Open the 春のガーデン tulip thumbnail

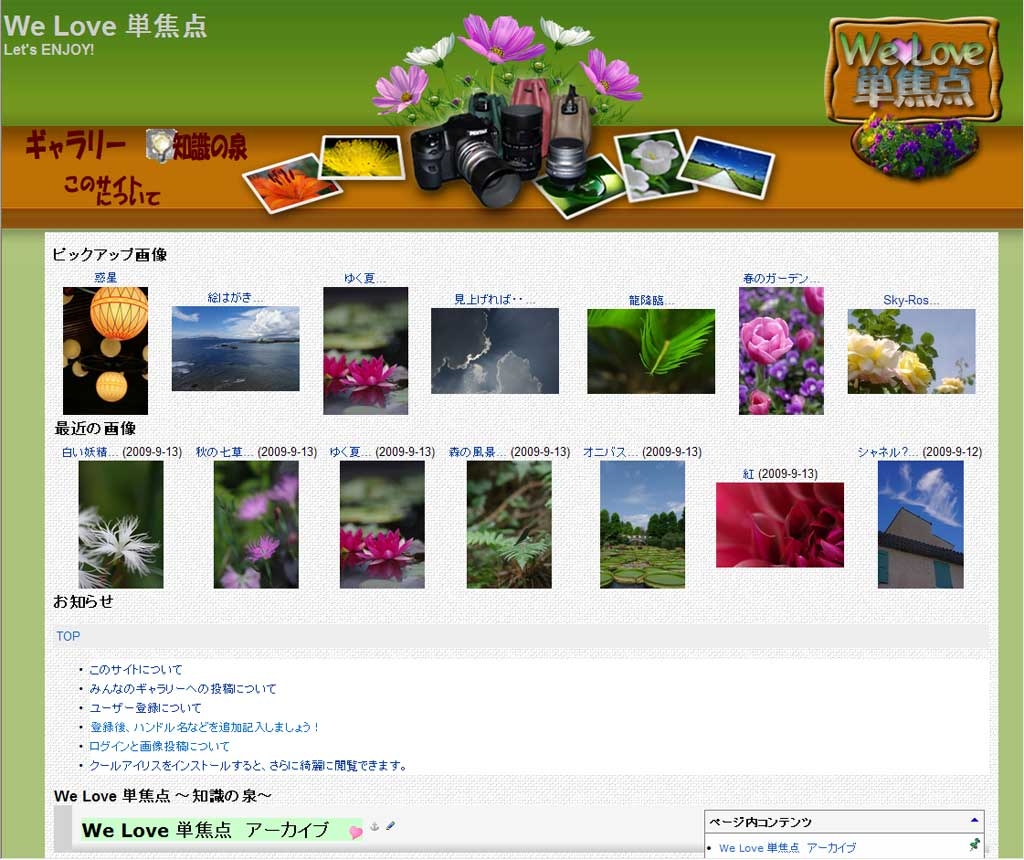[x=781, y=351]
